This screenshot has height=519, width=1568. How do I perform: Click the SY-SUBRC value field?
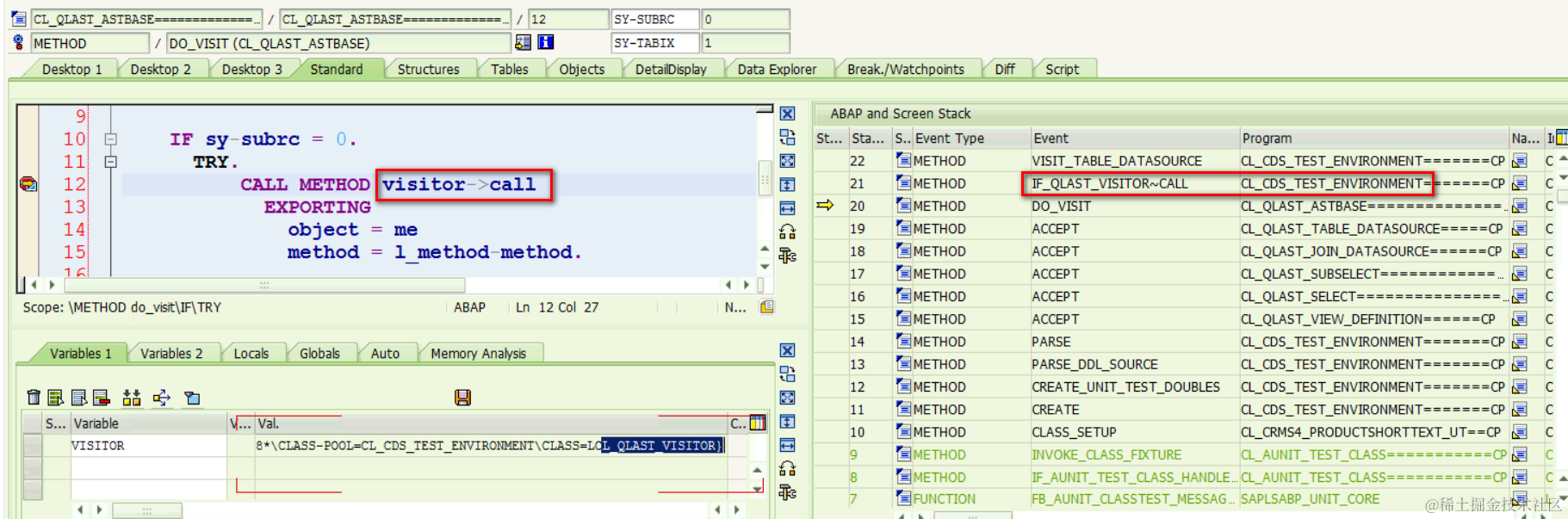coord(746,19)
